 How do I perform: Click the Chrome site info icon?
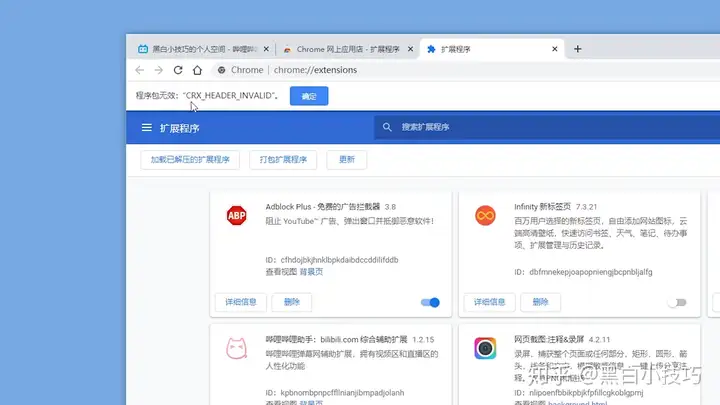[x=221, y=70]
